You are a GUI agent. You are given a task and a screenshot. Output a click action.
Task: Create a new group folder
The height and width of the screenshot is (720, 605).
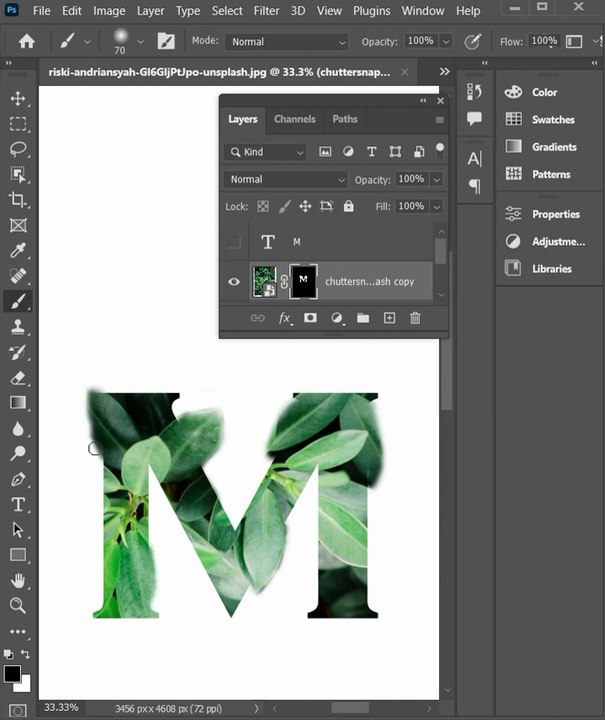tap(363, 318)
